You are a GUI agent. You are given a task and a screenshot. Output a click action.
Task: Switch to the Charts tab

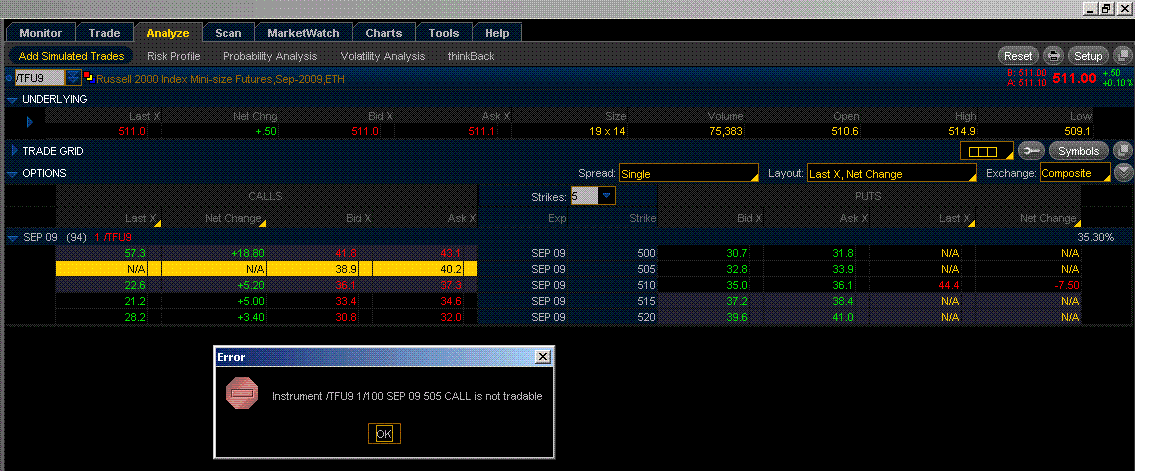click(384, 33)
